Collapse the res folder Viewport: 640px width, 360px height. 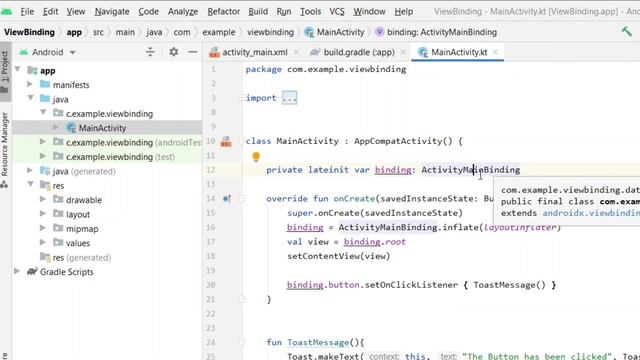click(x=31, y=184)
